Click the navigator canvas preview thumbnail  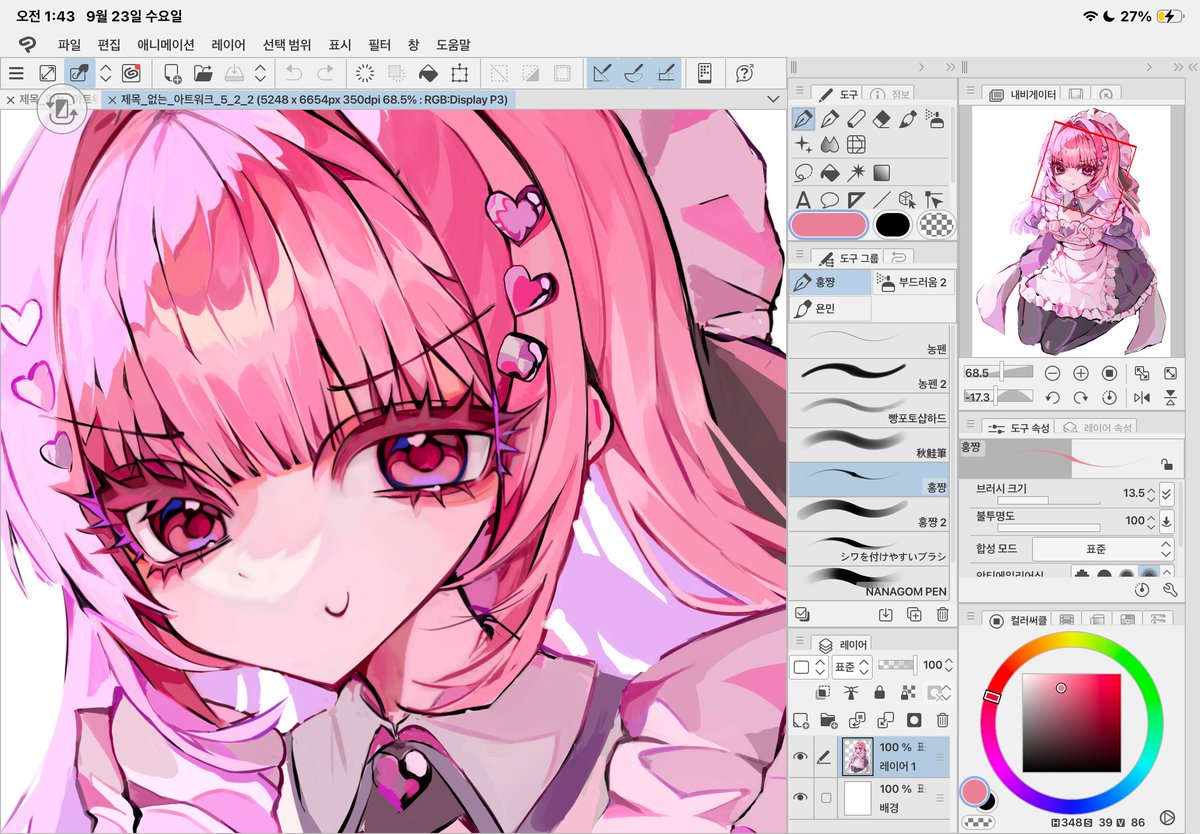(1071, 231)
